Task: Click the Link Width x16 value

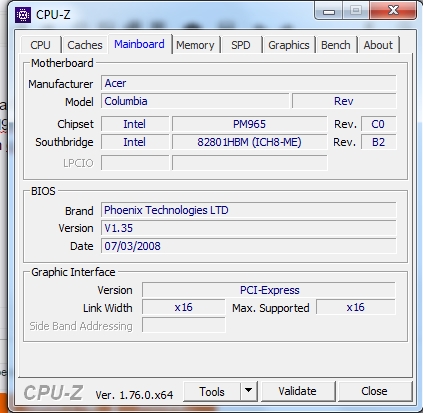Action: click(184, 307)
